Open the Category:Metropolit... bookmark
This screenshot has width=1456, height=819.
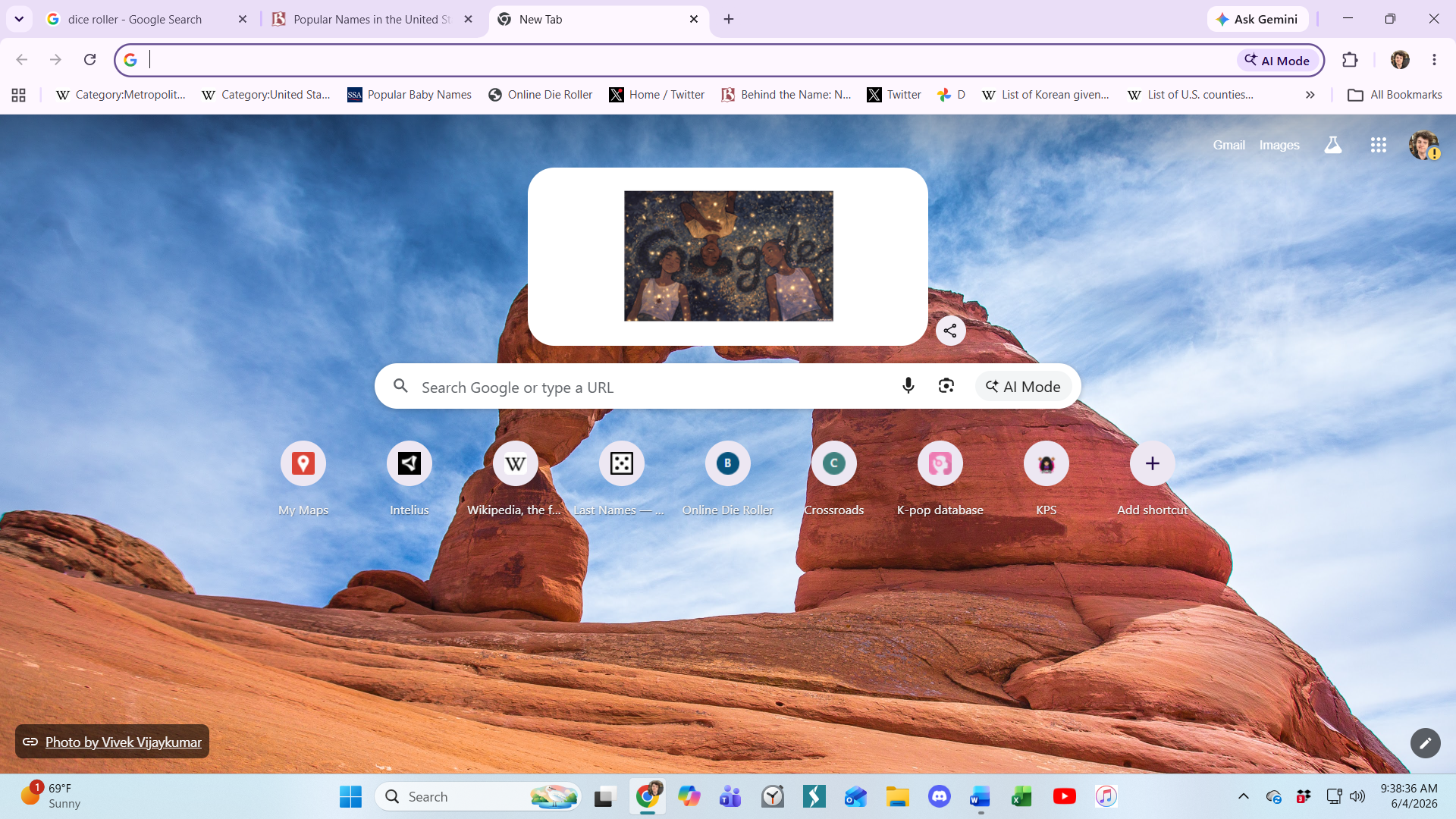(121, 95)
